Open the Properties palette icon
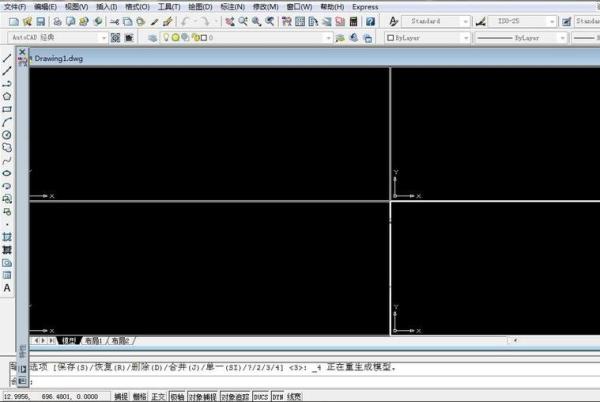Screen dimensions: 600x402 pos(287,21)
